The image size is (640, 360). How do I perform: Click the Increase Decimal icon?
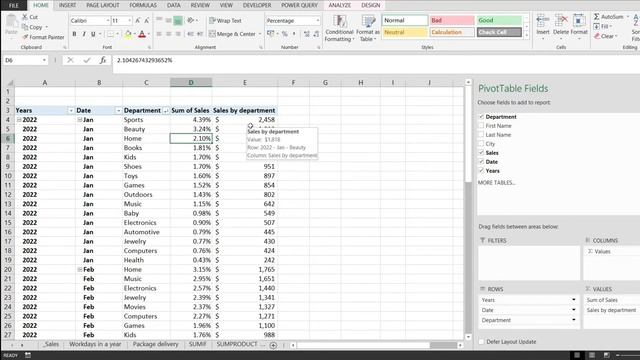[x=307, y=34]
